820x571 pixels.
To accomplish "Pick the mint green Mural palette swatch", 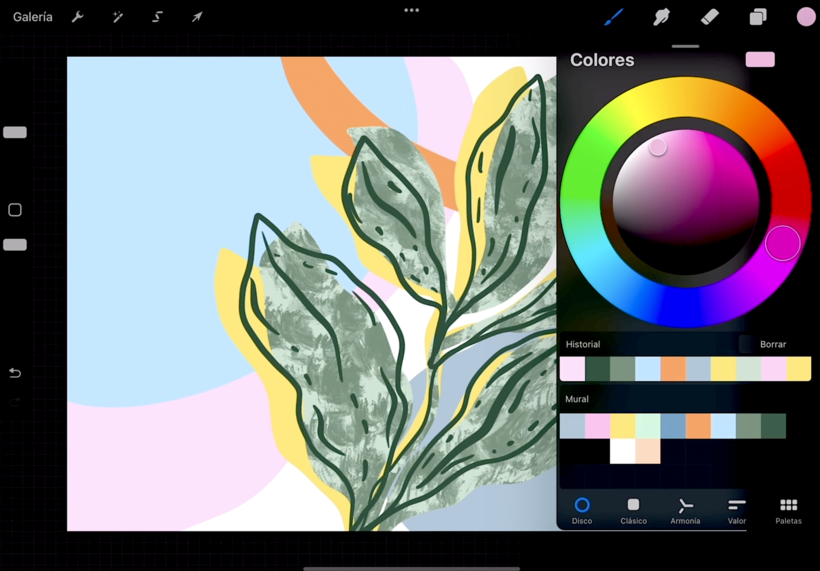I will point(647,426).
